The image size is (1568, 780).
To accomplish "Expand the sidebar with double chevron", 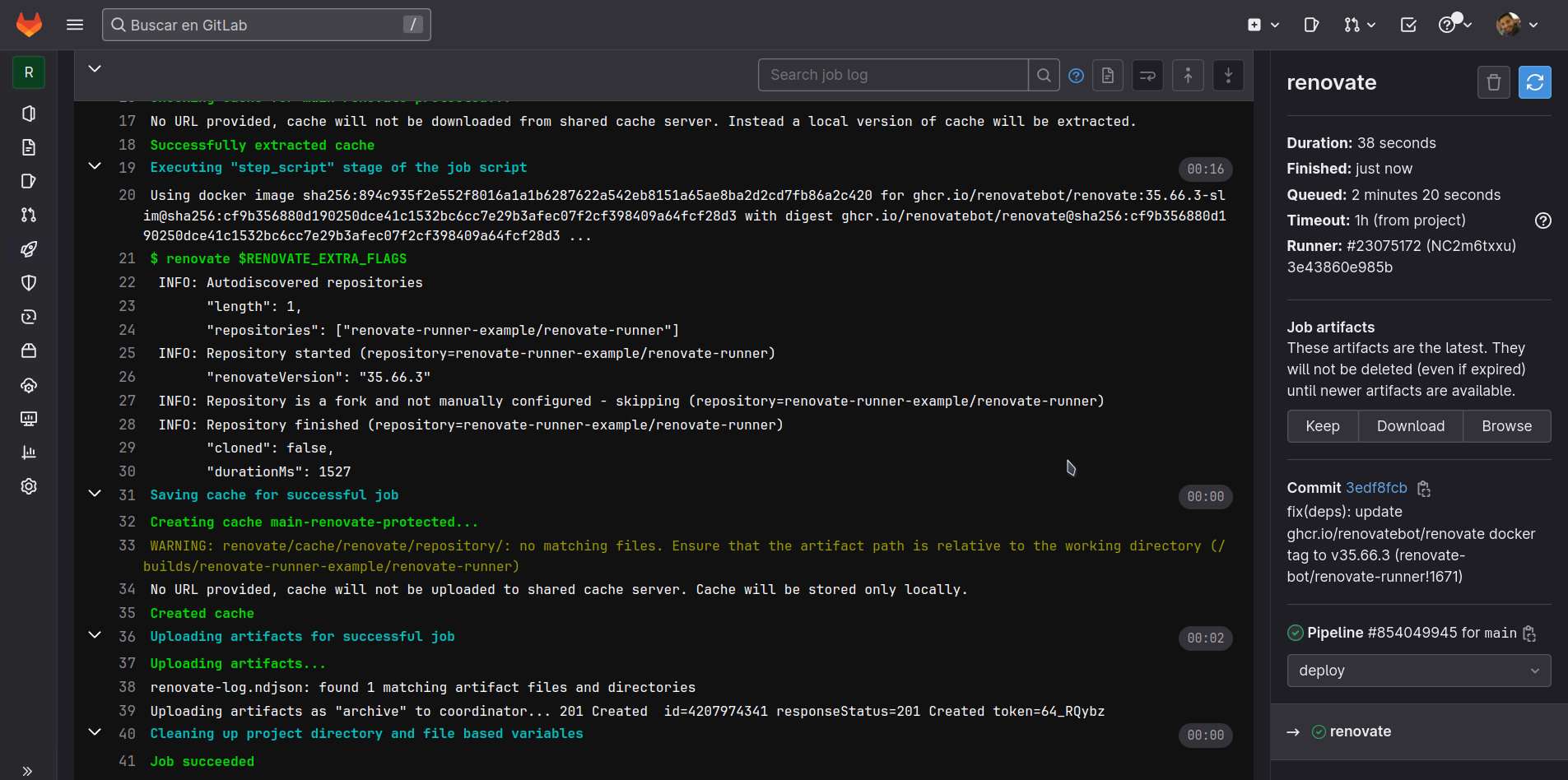I will [x=28, y=771].
